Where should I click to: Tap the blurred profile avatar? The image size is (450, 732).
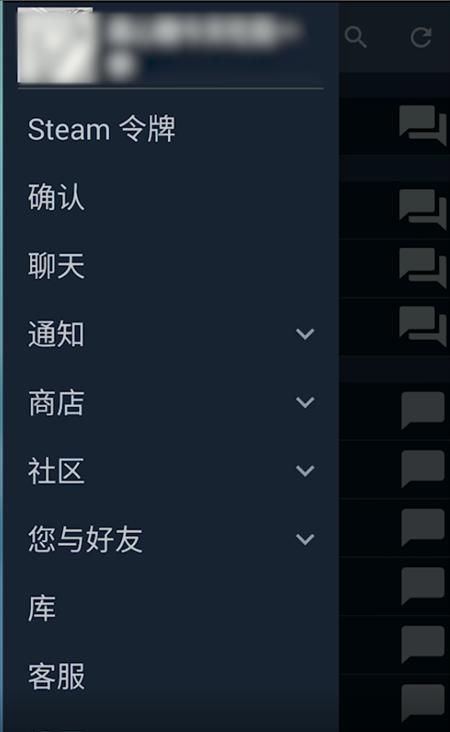click(56, 45)
